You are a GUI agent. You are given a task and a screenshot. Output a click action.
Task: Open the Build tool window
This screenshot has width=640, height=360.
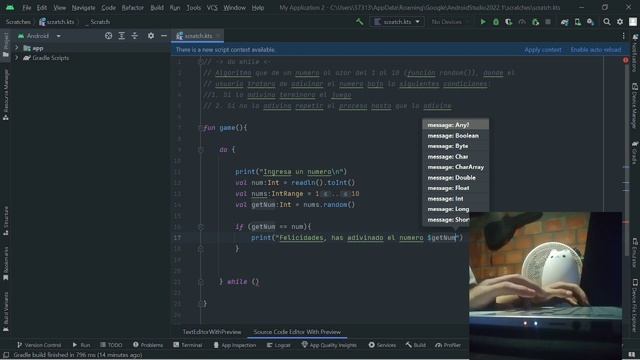416,345
